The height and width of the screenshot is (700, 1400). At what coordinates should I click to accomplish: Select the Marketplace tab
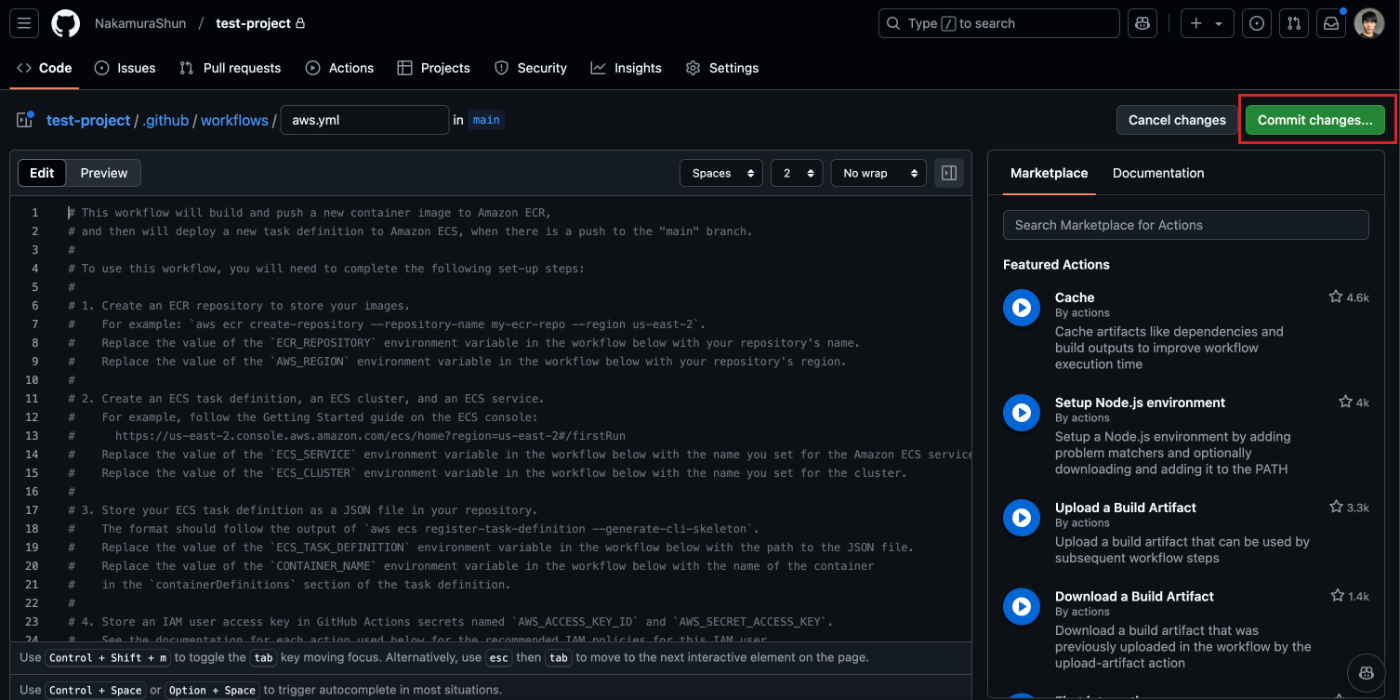click(1049, 173)
